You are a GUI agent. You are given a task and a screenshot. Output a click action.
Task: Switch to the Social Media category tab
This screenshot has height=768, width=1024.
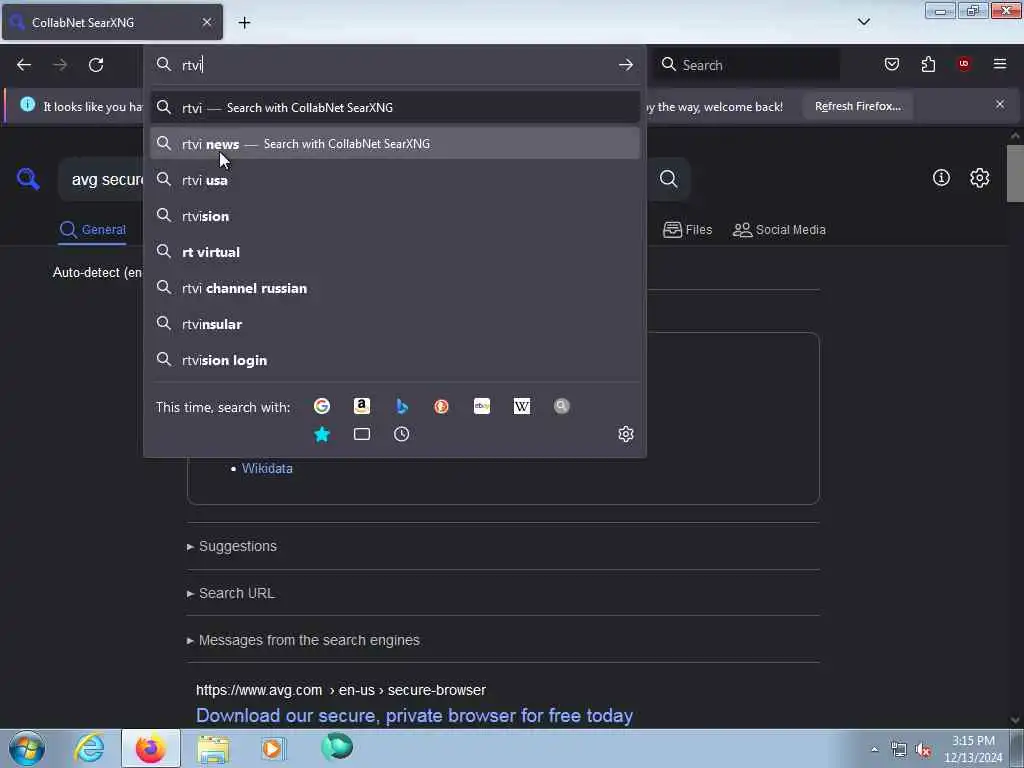[x=779, y=230]
